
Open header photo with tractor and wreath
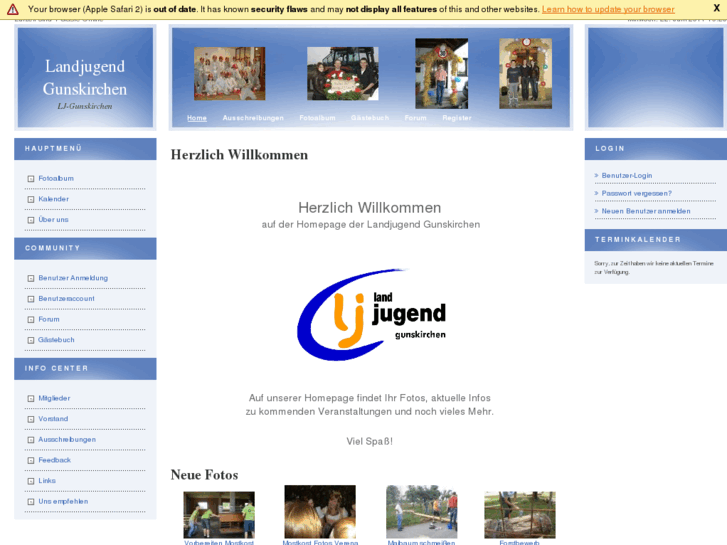coord(343,73)
